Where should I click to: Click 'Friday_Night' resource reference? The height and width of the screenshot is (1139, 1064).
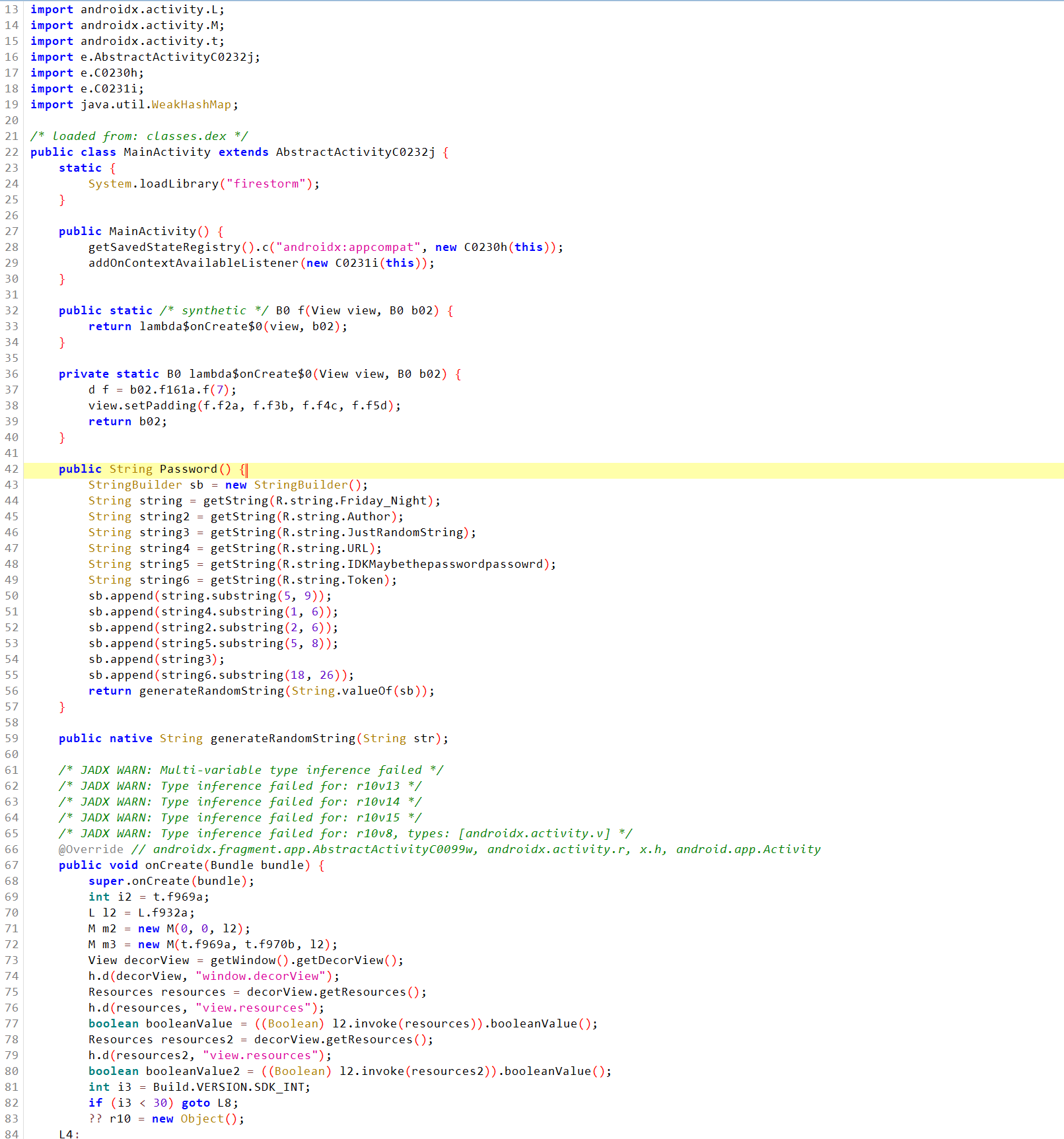point(384,500)
